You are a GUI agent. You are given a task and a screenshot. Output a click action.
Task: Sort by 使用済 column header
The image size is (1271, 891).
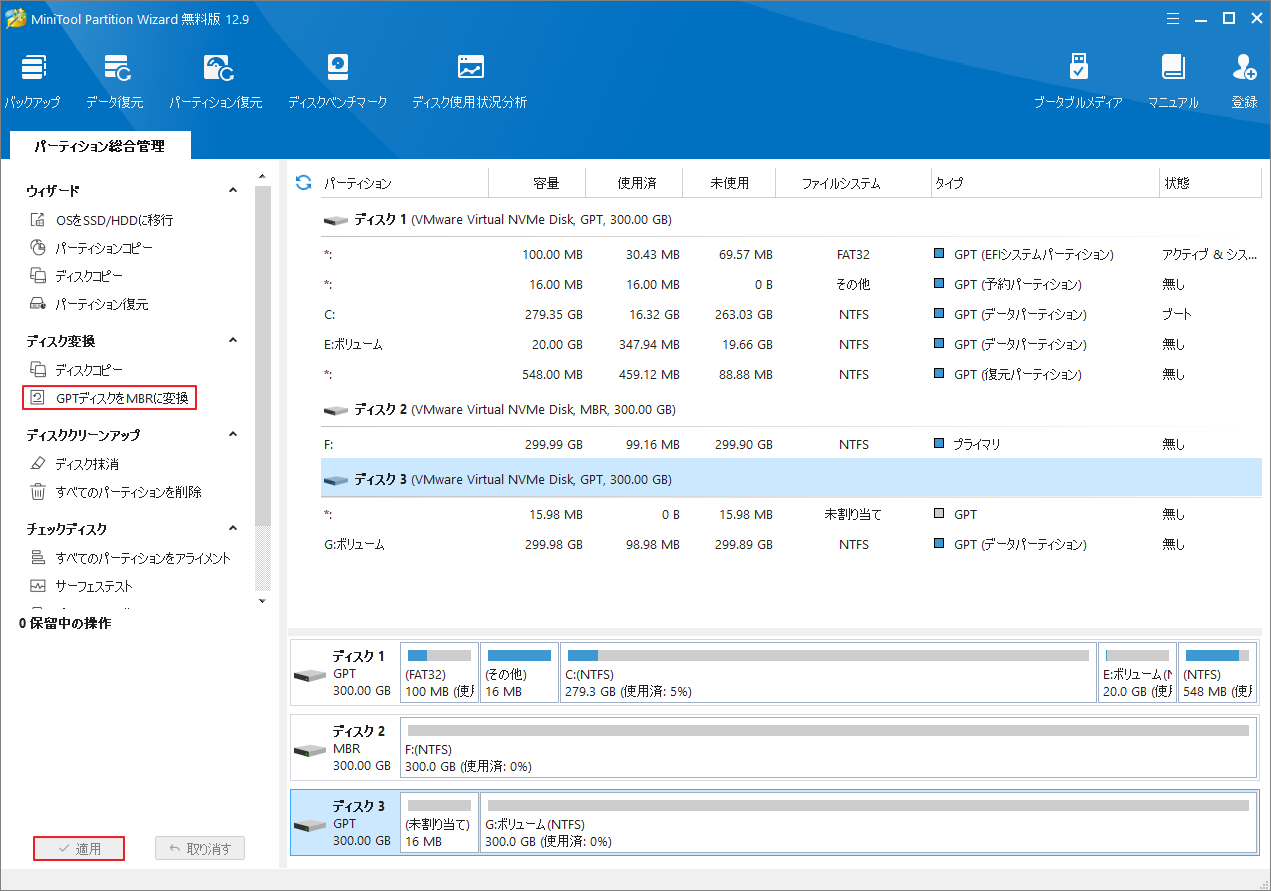click(x=634, y=183)
